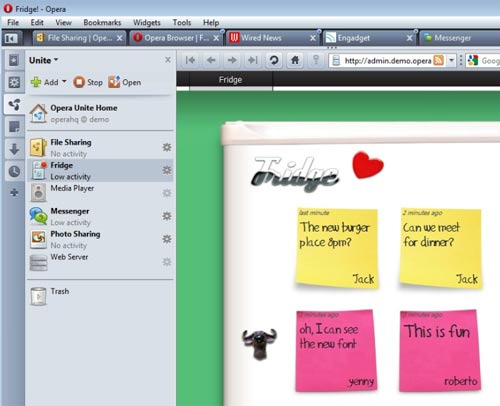Close the Unite panel with the X
Image resolution: width=500 pixels, height=406 pixels.
point(168,60)
